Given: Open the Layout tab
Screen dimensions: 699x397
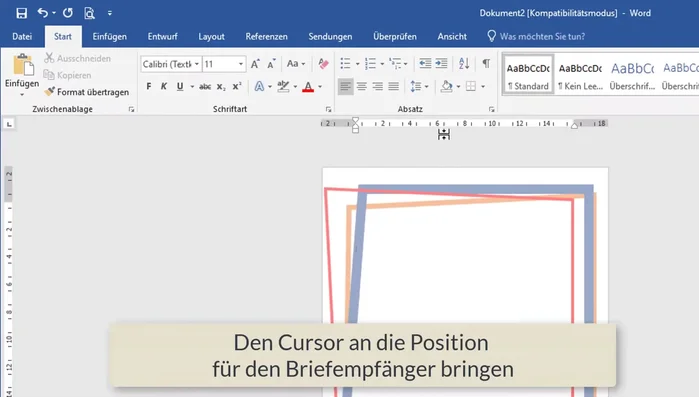Looking at the screenshot, I should coord(211,37).
